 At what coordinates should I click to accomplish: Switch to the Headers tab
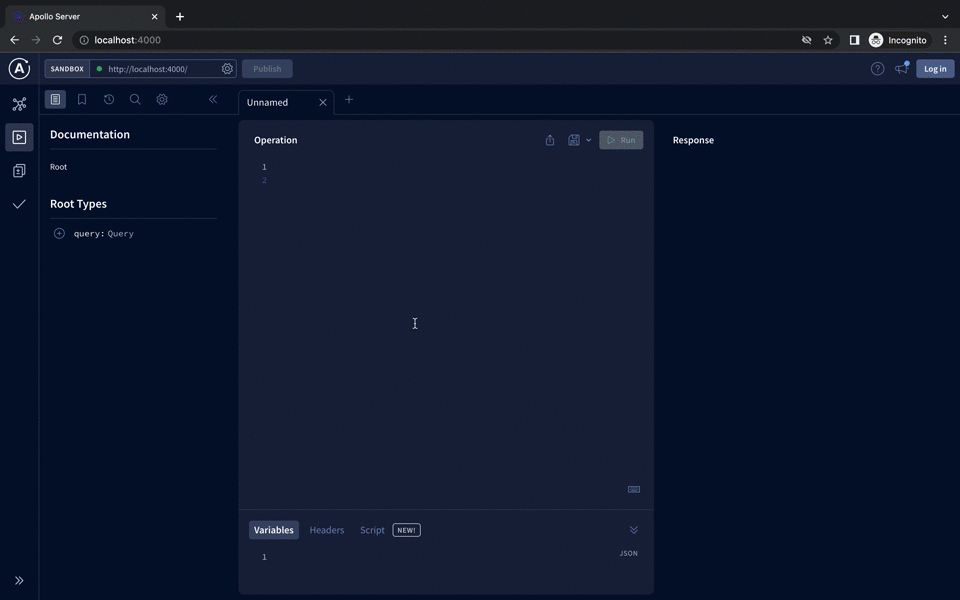tap(326, 530)
